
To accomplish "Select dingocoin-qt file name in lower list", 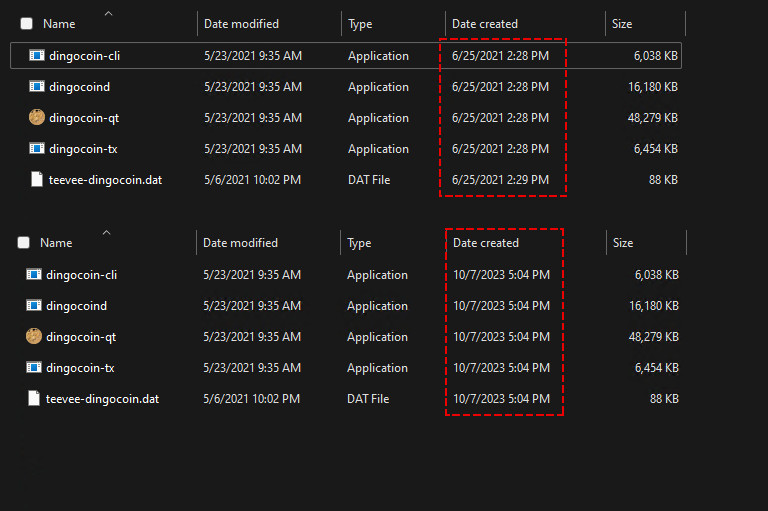I will pyautogui.click(x=81, y=337).
